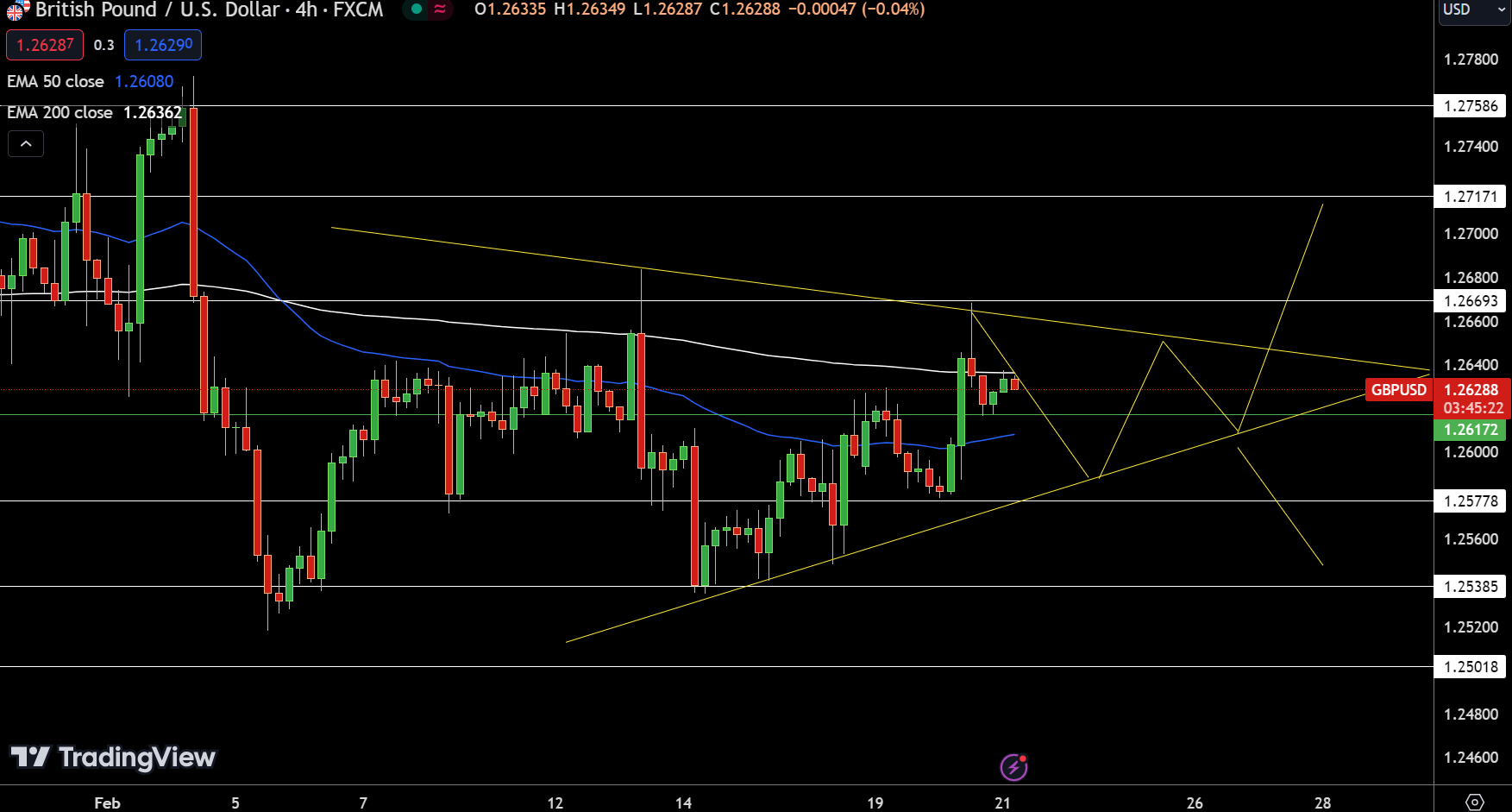Image resolution: width=1512 pixels, height=812 pixels.
Task: Collapse the indicator legend with the chevron arrow
Action: pyautogui.click(x=26, y=144)
